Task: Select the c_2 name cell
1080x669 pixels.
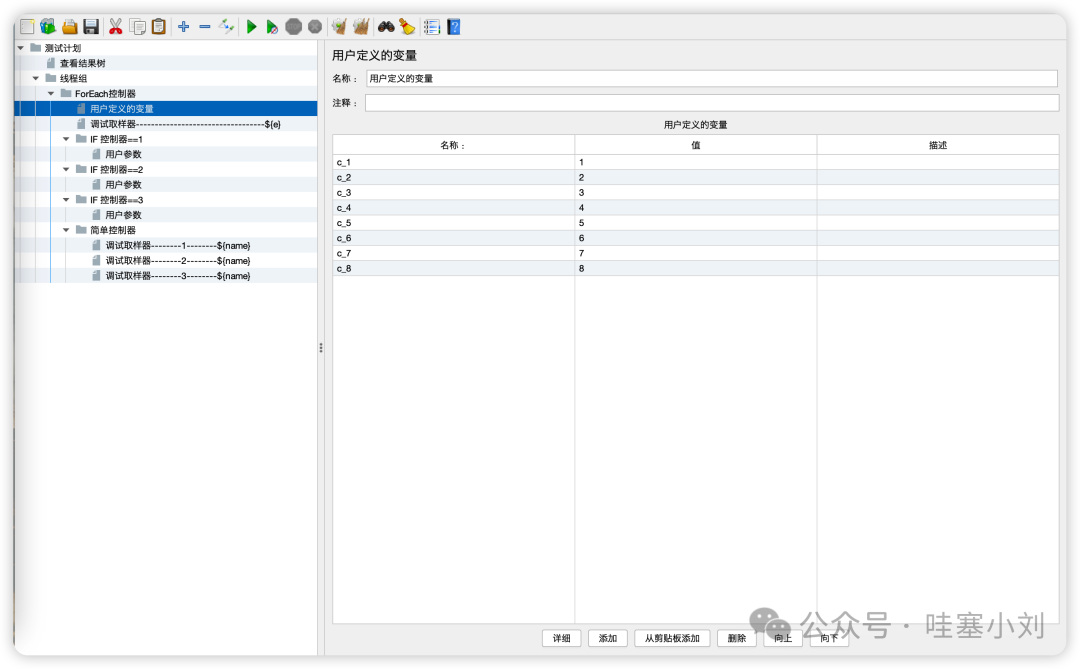Action: 453,177
